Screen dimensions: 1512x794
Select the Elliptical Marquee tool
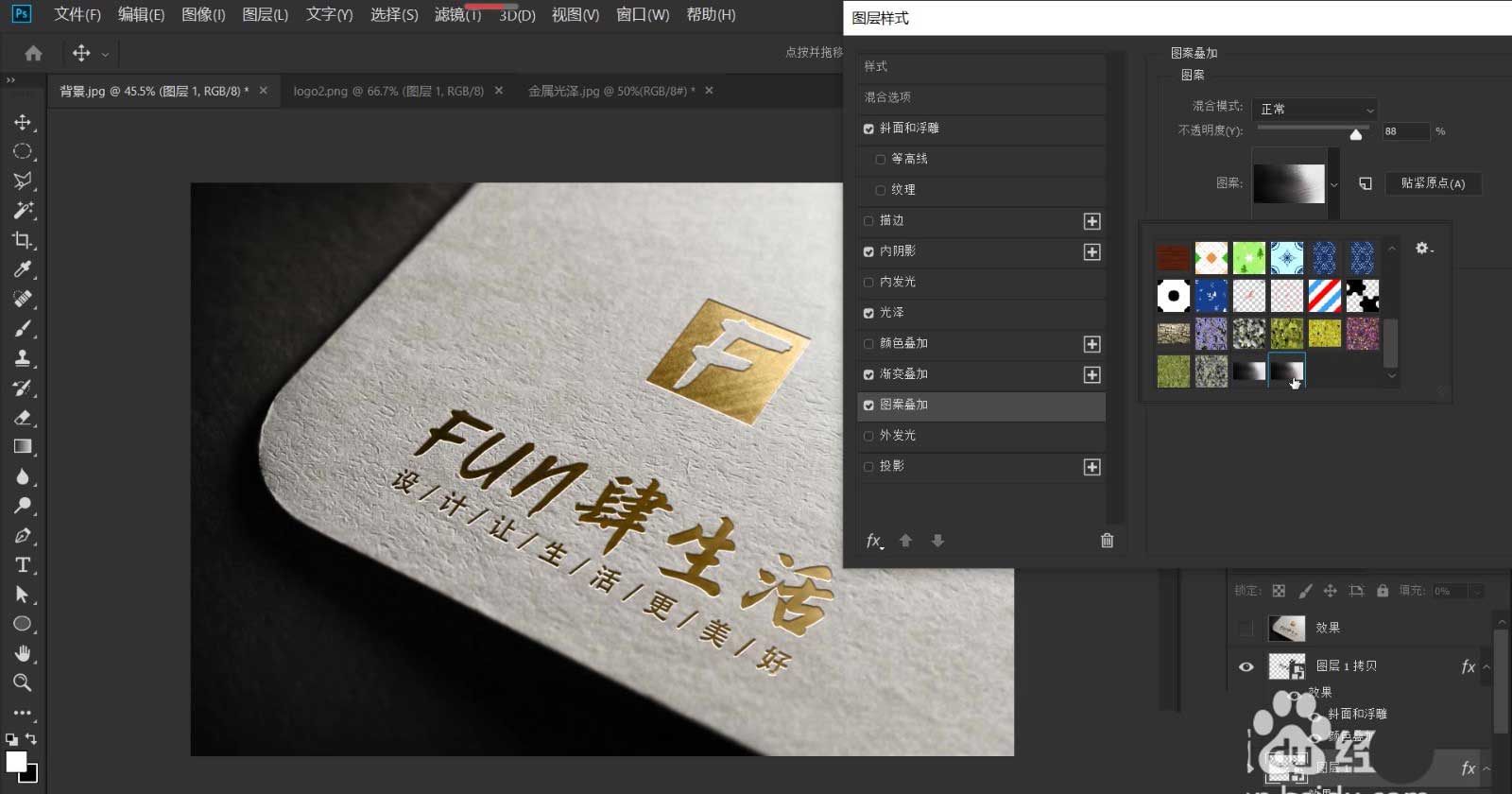[x=23, y=151]
